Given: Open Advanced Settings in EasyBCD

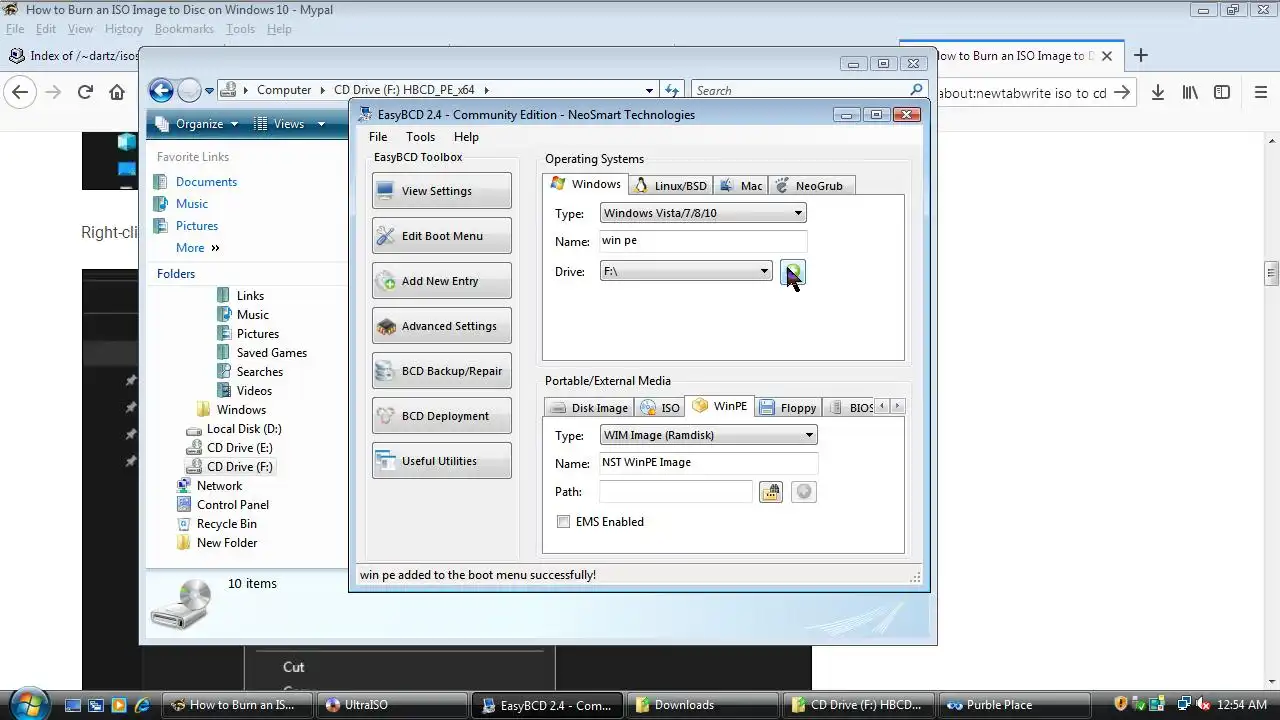Looking at the screenshot, I should click(441, 326).
